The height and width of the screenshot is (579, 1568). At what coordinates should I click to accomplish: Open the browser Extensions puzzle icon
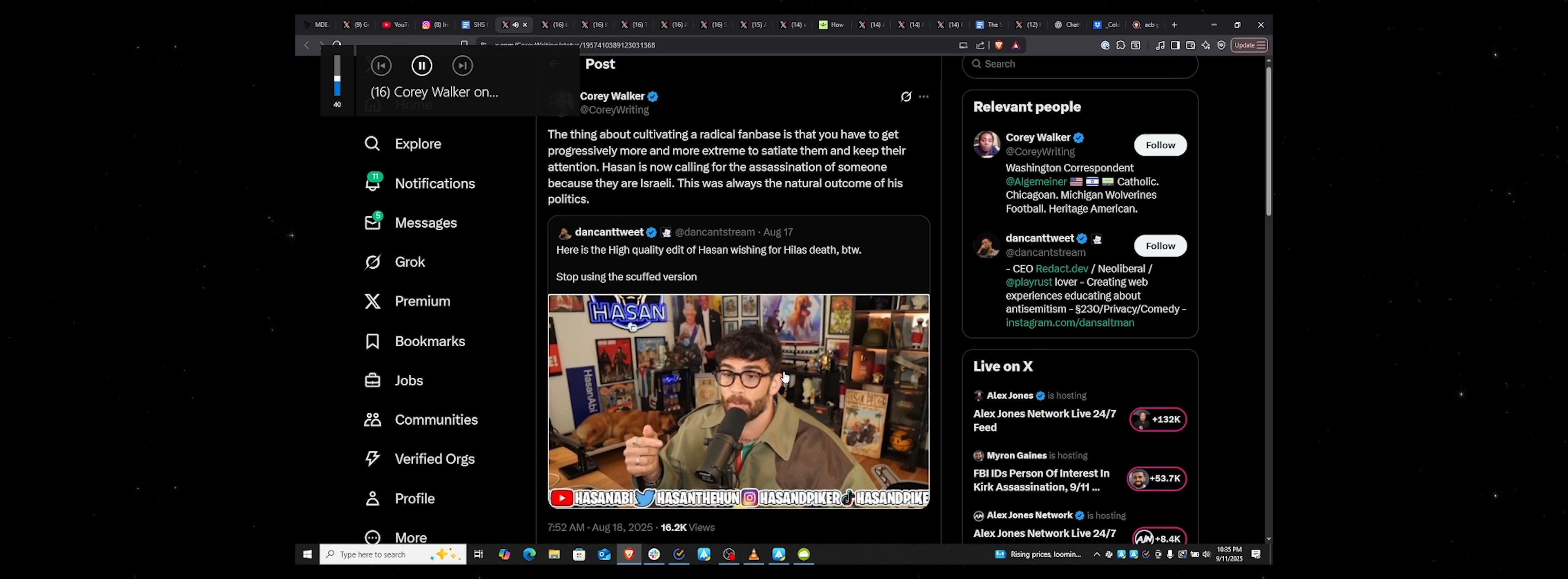(x=1120, y=45)
